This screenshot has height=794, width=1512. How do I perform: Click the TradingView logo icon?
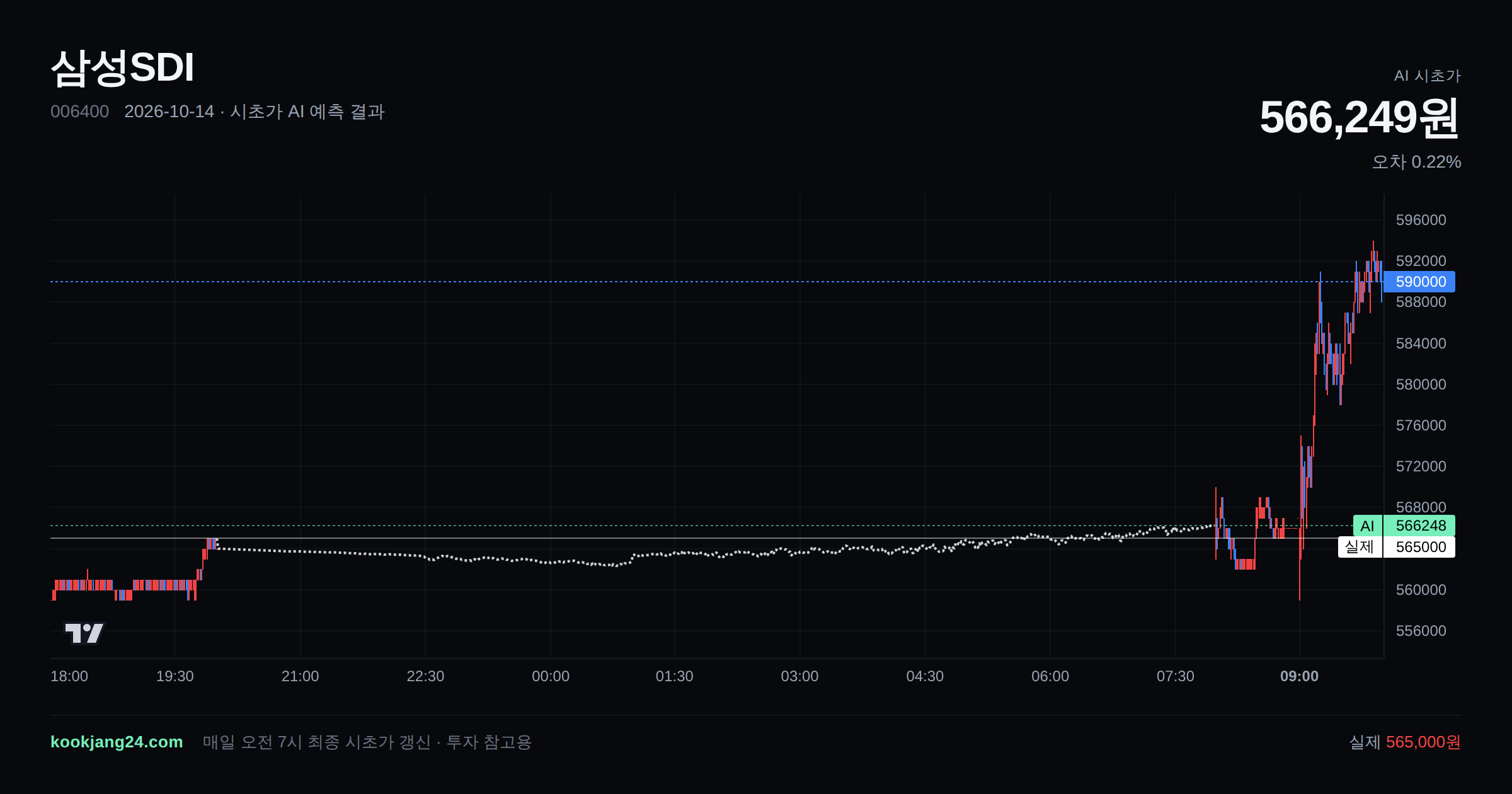pyautogui.click(x=84, y=633)
